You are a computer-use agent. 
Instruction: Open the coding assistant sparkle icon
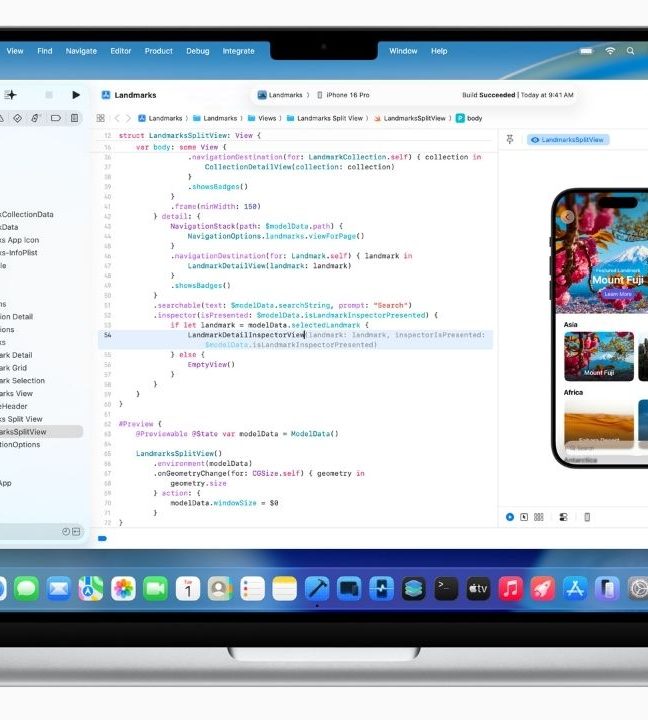click(11, 95)
